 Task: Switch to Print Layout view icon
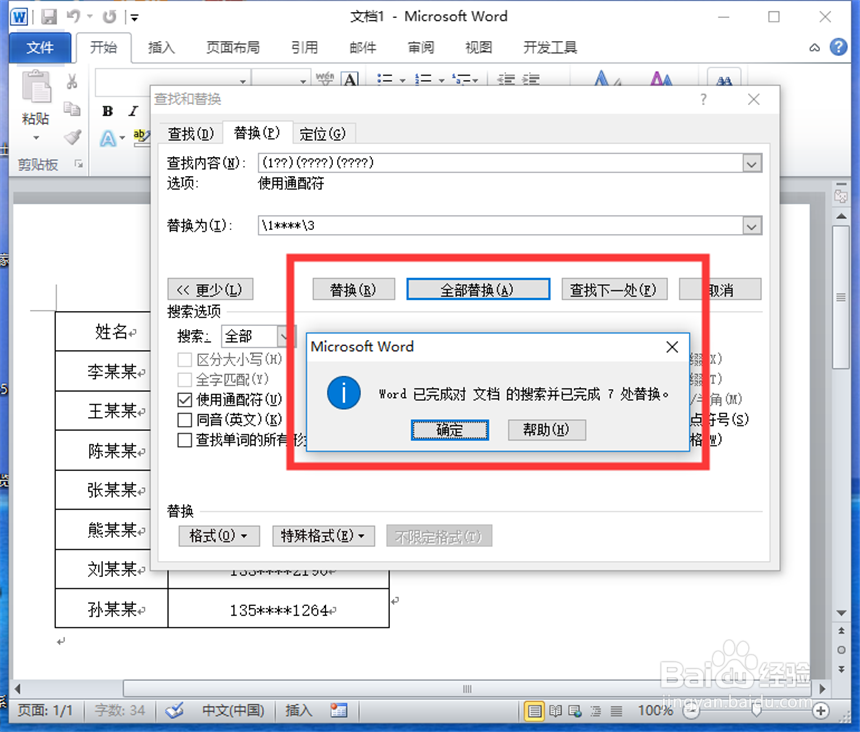534,711
